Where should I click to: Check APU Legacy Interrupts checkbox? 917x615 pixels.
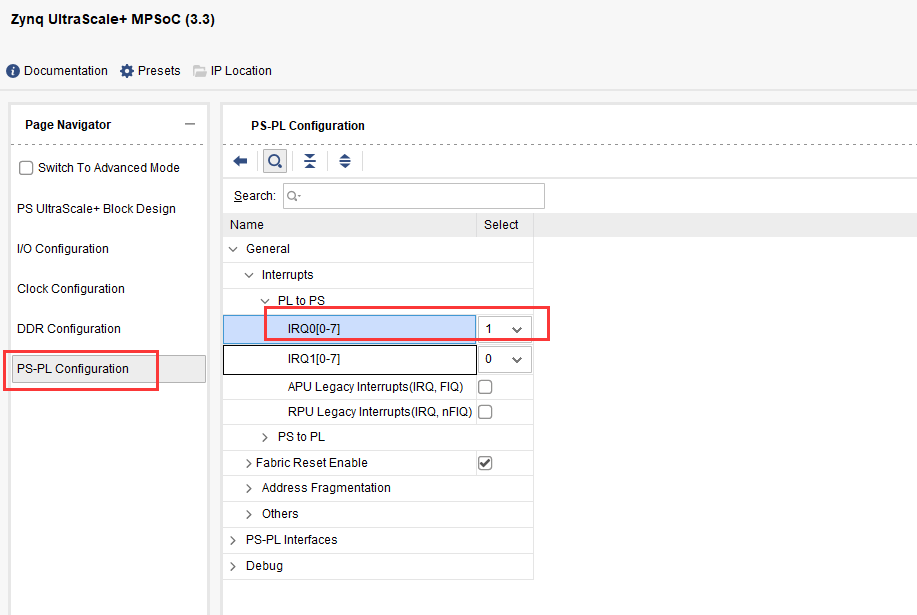tap(485, 387)
